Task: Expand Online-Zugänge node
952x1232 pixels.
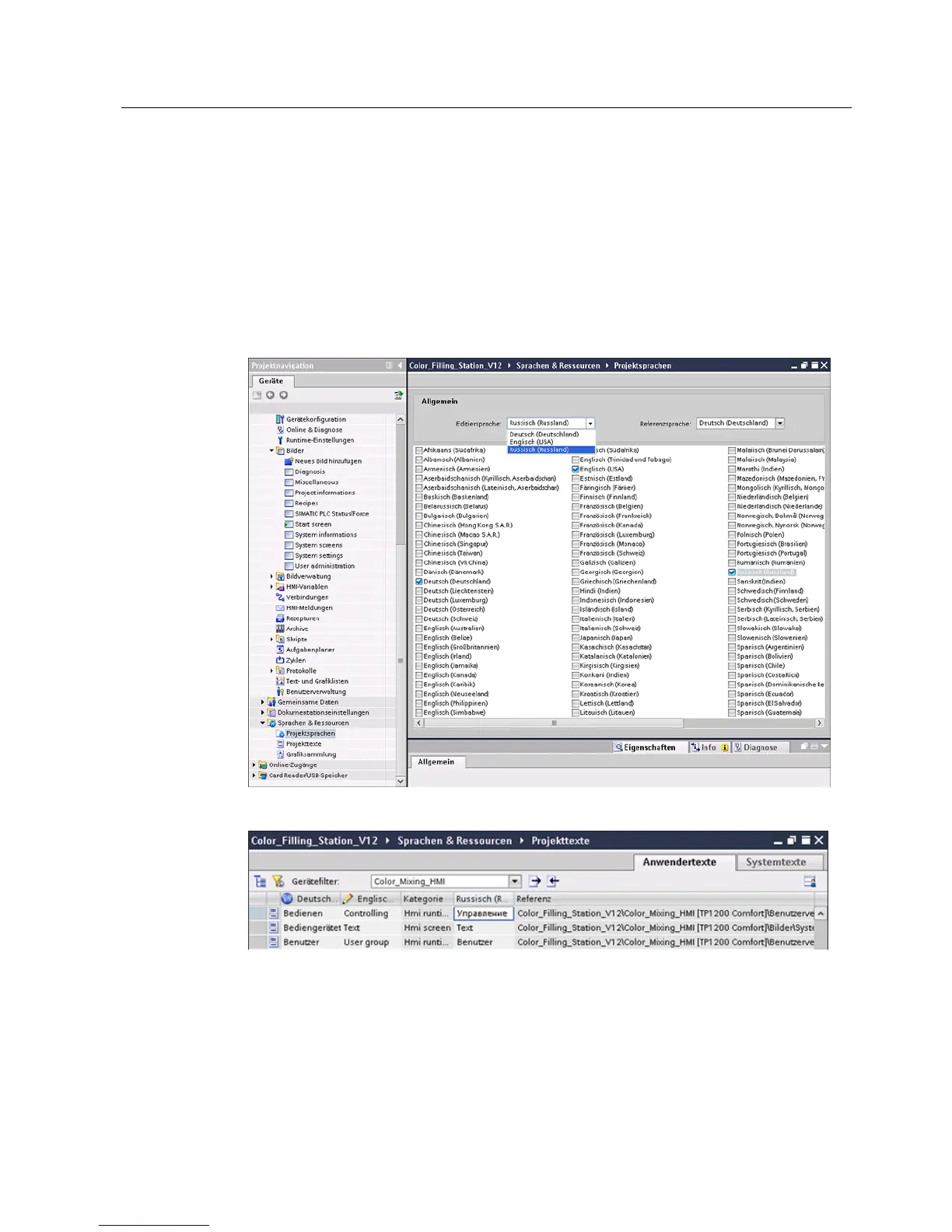Action: tap(254, 765)
